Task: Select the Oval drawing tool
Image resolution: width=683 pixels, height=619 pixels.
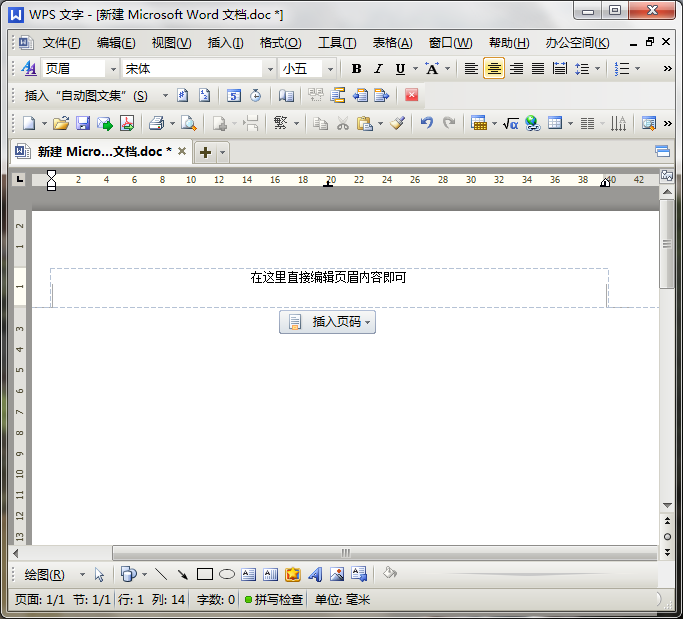Action: tap(227, 574)
